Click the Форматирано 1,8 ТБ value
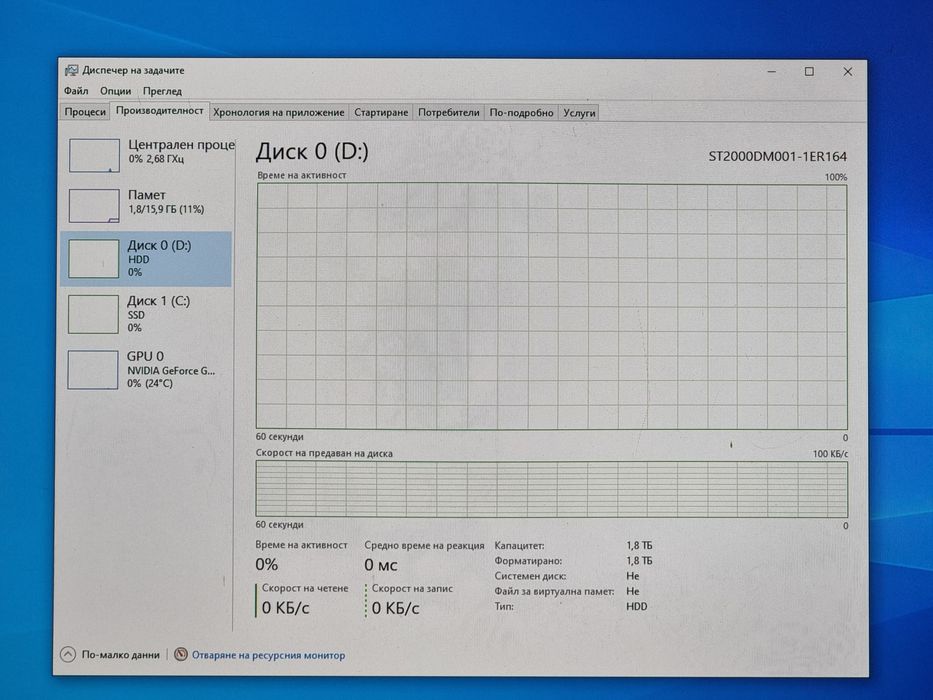Screen dimensions: 933x700 (639, 561)
